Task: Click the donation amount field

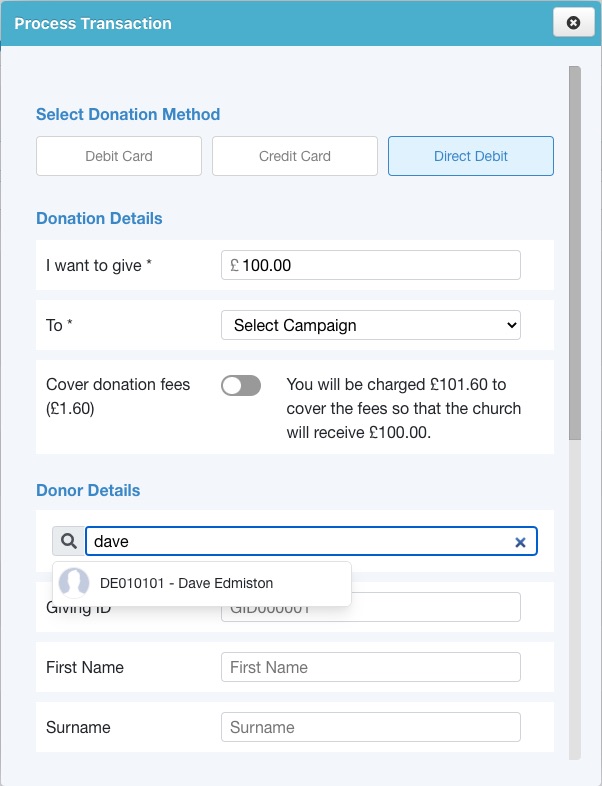Action: [x=371, y=265]
